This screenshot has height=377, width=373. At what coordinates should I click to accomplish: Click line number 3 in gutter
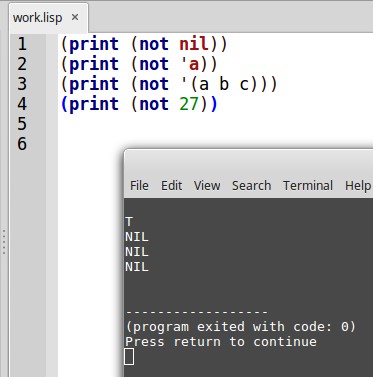pos(22,84)
